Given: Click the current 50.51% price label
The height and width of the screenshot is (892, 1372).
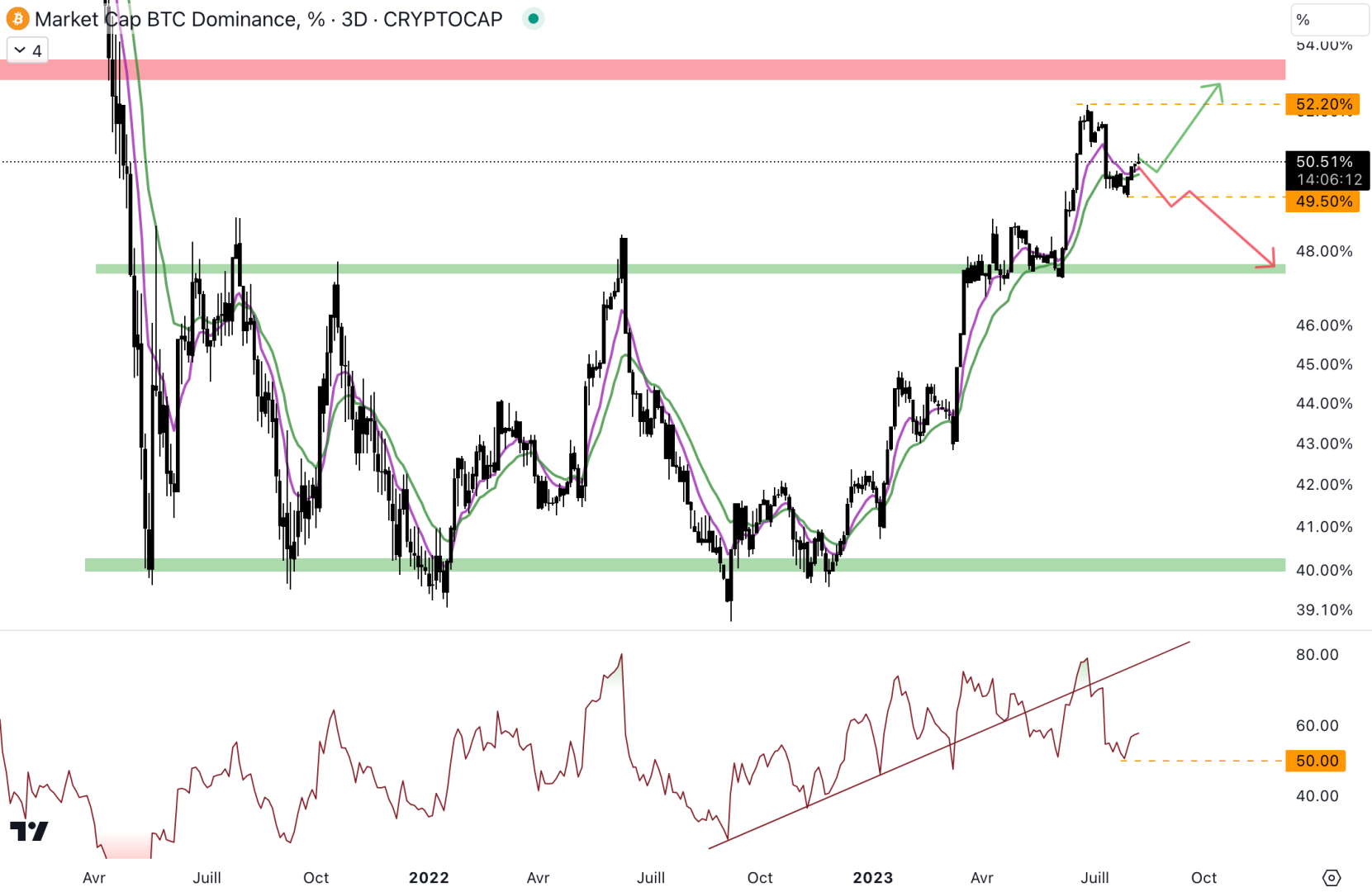Looking at the screenshot, I should (x=1325, y=162).
